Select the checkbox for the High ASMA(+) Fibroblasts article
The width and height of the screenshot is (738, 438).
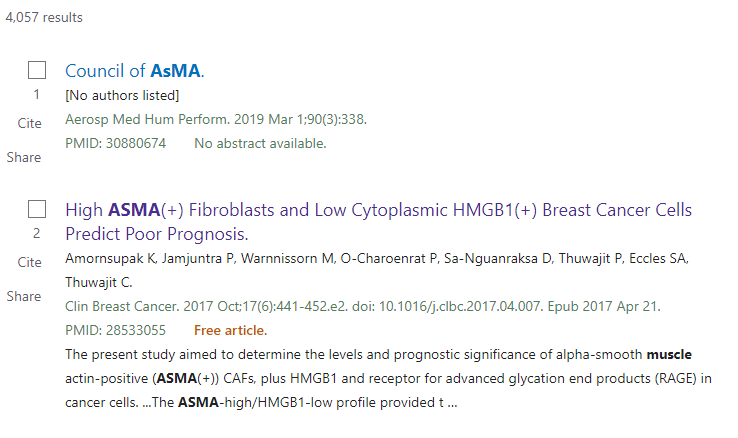coord(37,210)
